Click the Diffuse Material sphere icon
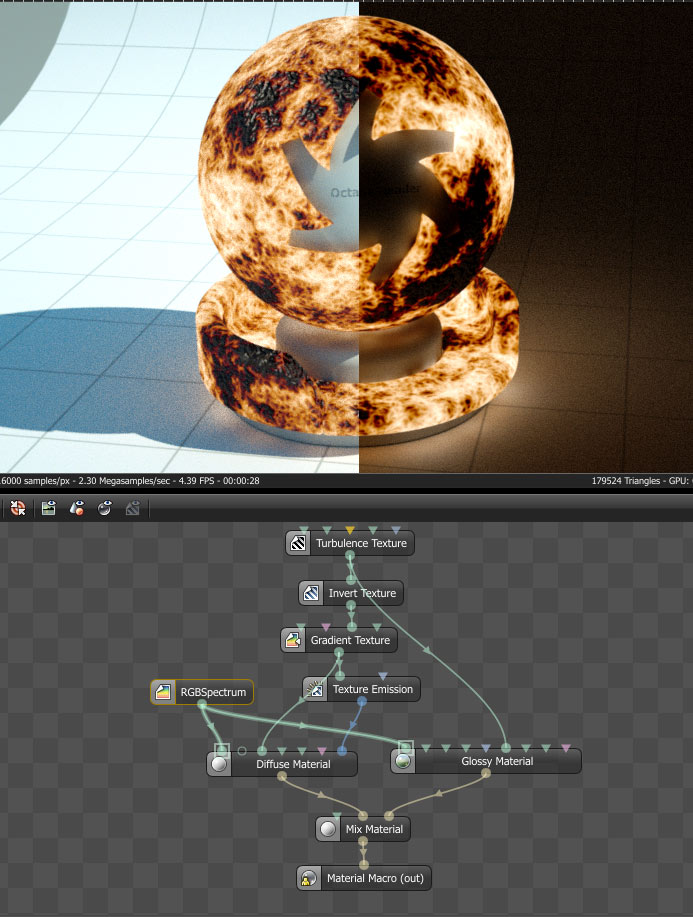 coord(219,764)
